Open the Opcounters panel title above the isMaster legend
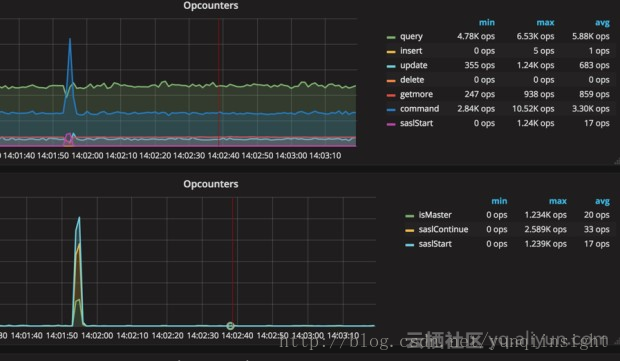The image size is (620, 361). (211, 184)
